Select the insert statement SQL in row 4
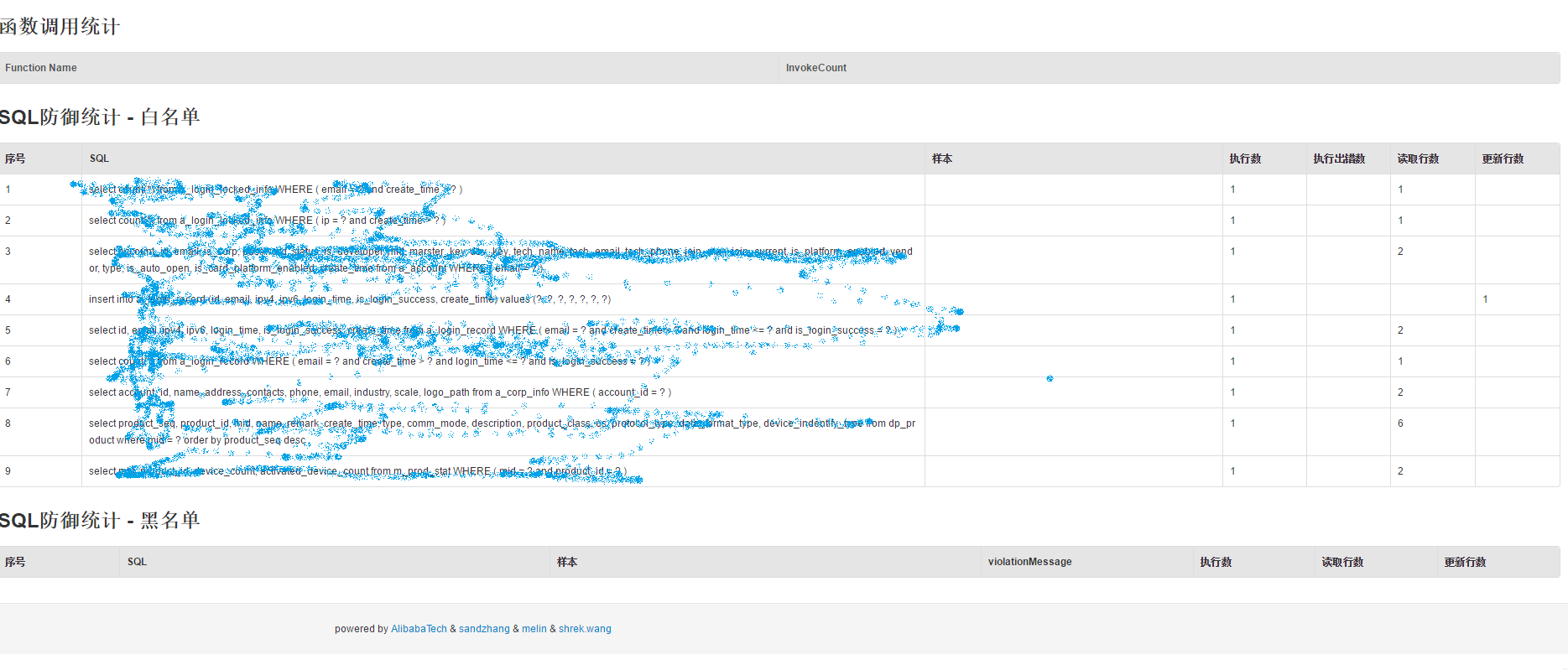The width and height of the screenshot is (1568, 670). (350, 299)
